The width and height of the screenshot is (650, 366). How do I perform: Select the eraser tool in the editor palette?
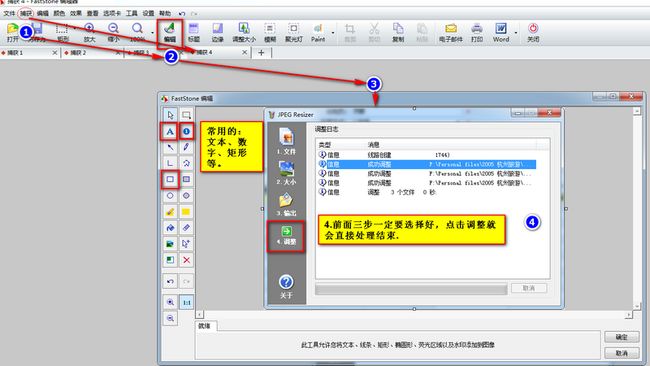click(x=186, y=228)
